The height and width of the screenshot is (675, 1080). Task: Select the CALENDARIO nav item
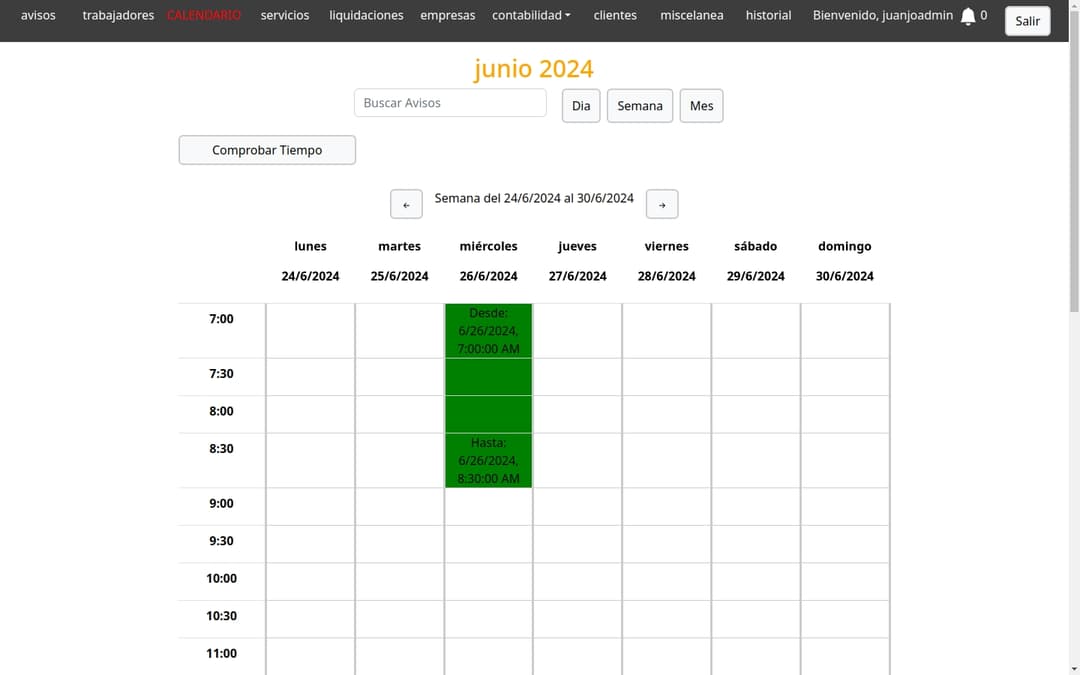[x=204, y=15]
